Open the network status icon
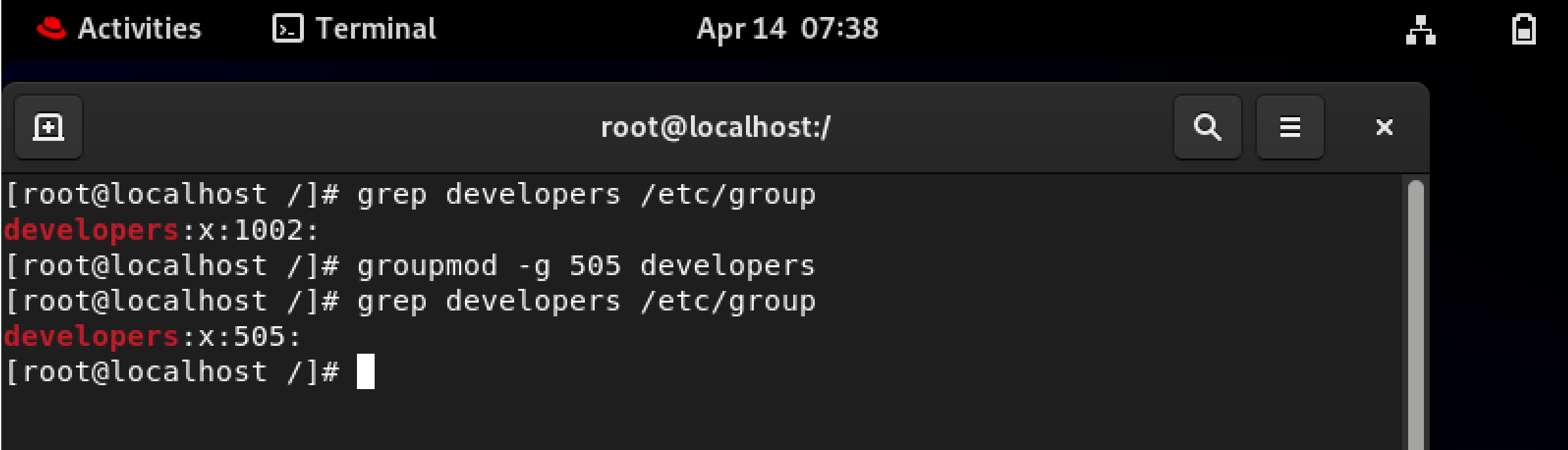This screenshot has width=1568, height=450. (1421, 30)
